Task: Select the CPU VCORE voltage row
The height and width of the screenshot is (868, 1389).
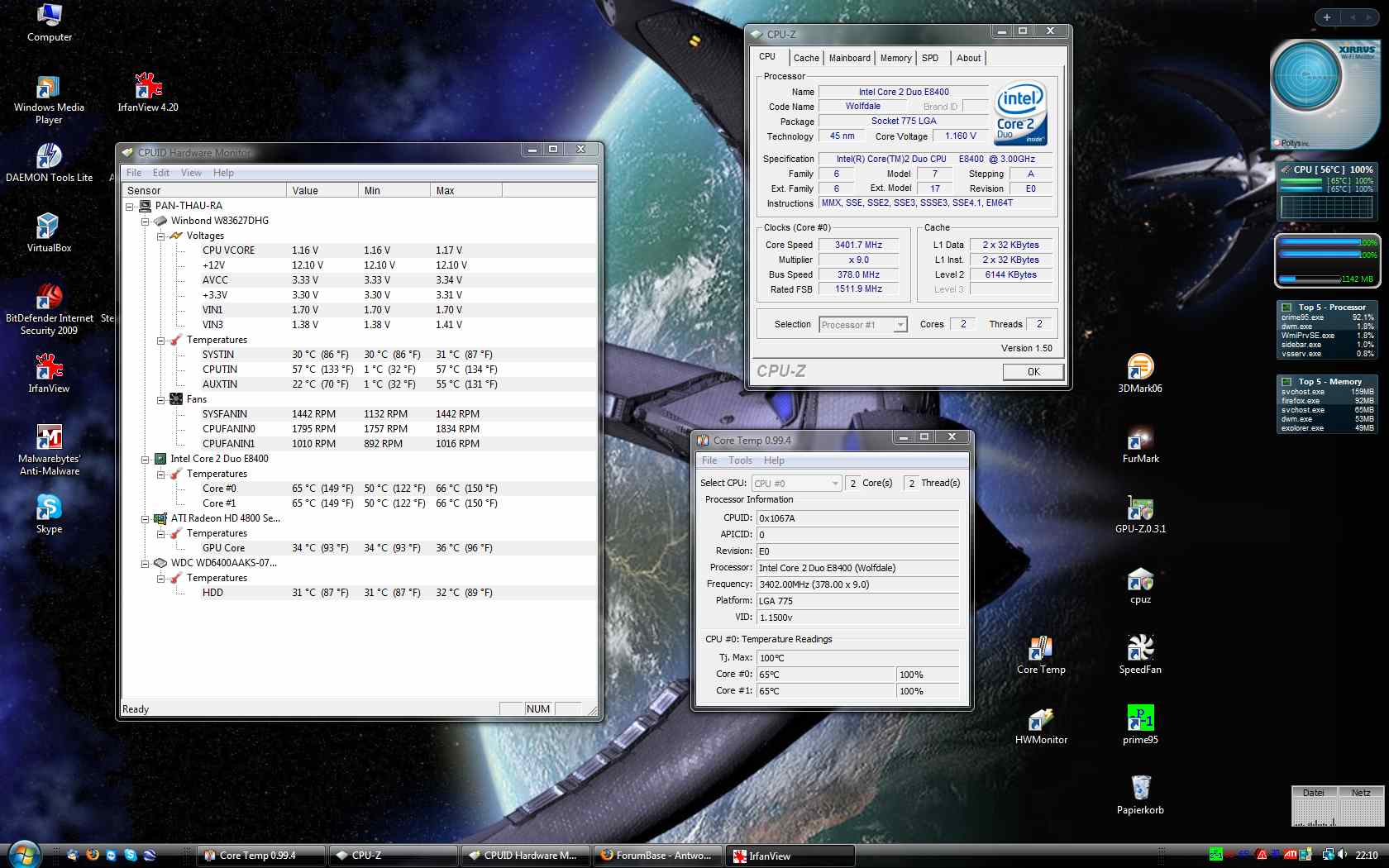Action: [x=359, y=250]
